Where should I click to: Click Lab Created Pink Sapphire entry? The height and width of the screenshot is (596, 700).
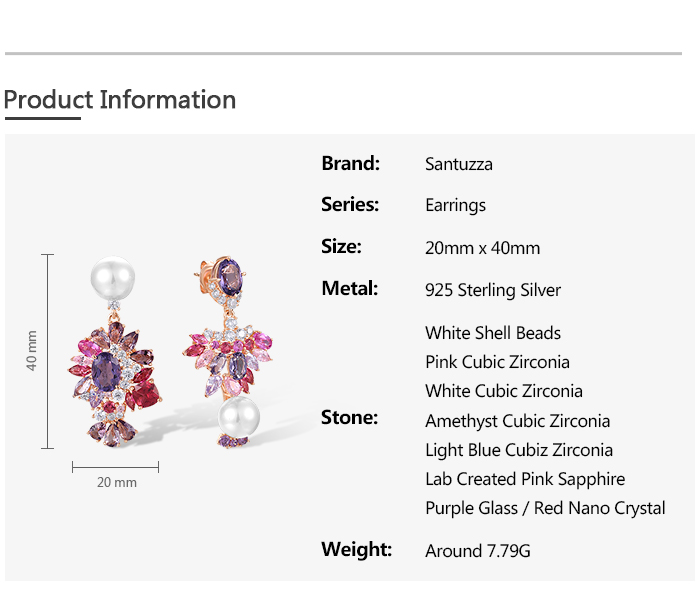[525, 479]
